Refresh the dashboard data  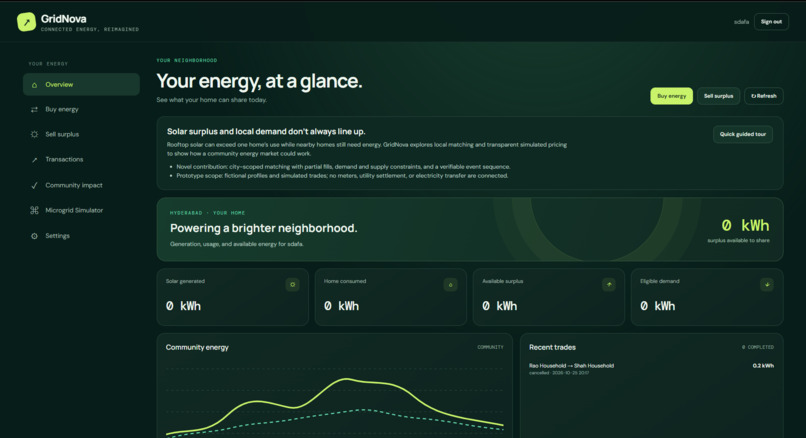[763, 96]
